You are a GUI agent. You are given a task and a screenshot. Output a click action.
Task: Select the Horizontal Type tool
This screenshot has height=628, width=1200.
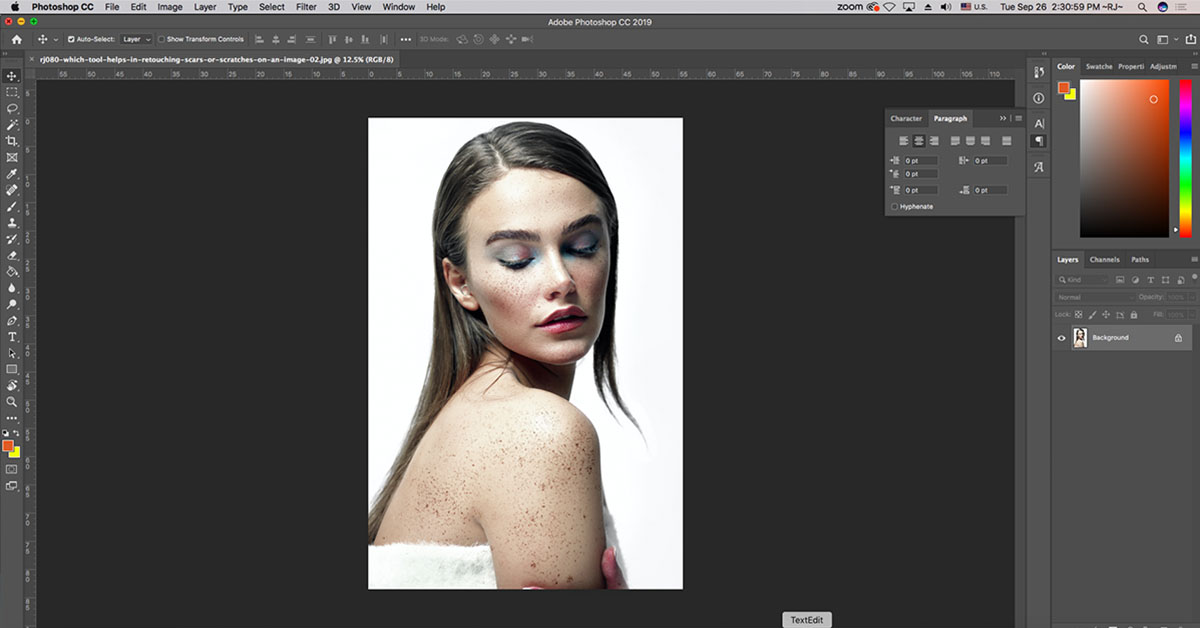tap(12, 337)
